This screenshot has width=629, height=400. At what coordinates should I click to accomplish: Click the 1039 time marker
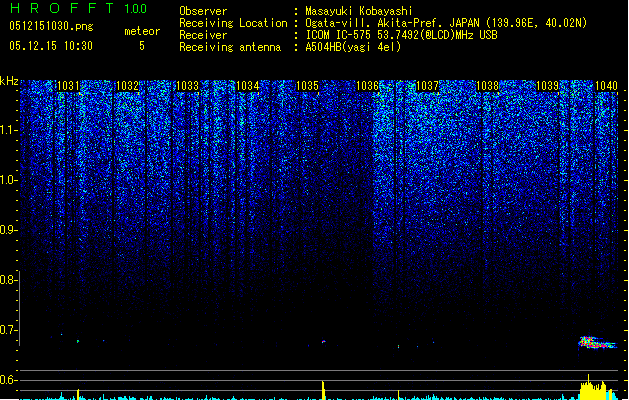pyautogui.click(x=548, y=86)
